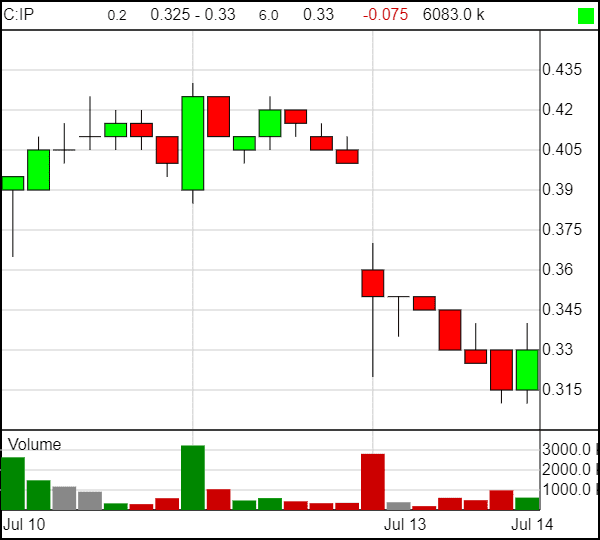Click the C:IP ticker symbol
600x540 pixels.
click(x=18, y=15)
